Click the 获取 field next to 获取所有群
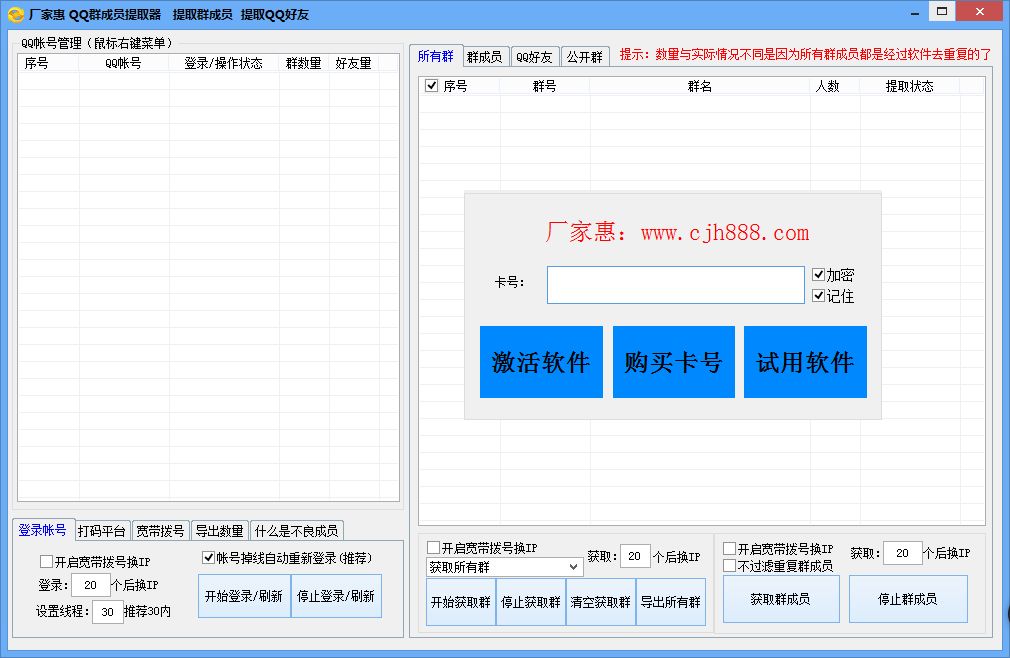The width and height of the screenshot is (1010, 658). 634,556
